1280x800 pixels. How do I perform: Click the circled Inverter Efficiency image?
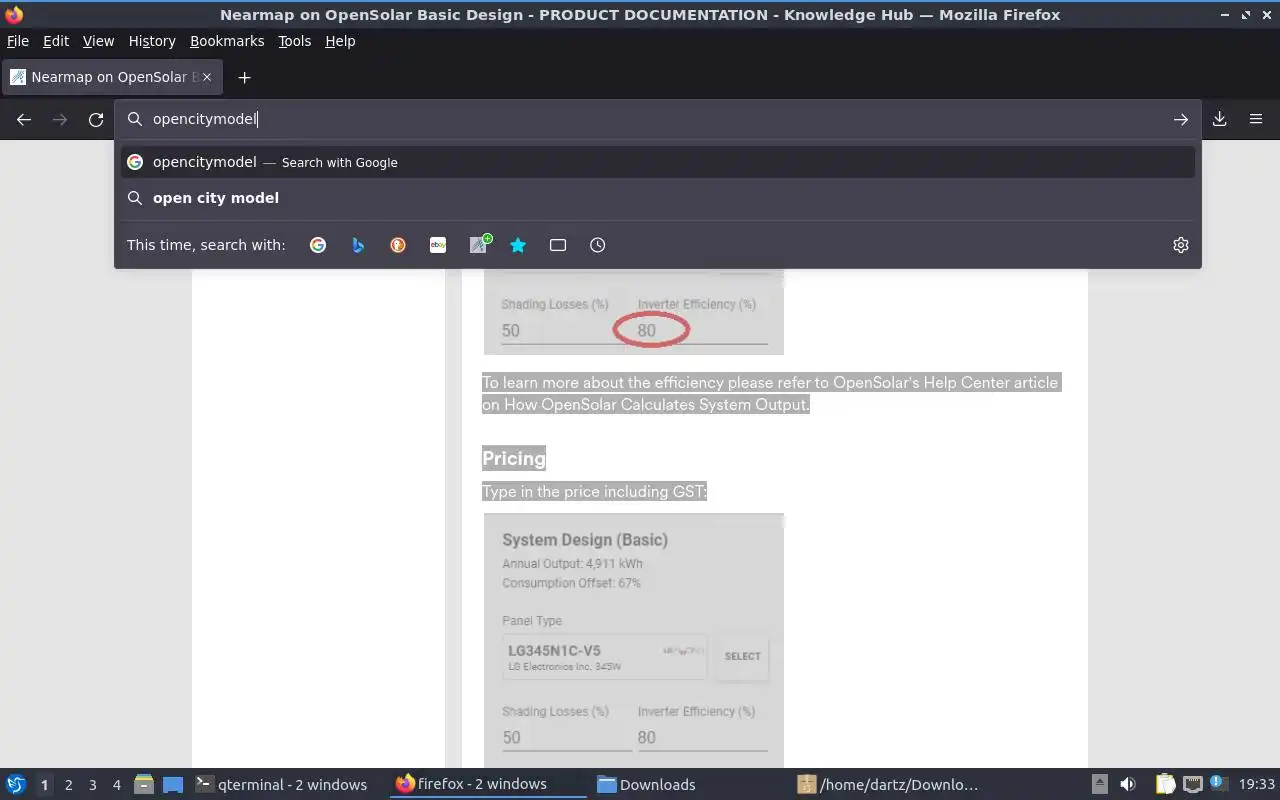click(x=634, y=312)
